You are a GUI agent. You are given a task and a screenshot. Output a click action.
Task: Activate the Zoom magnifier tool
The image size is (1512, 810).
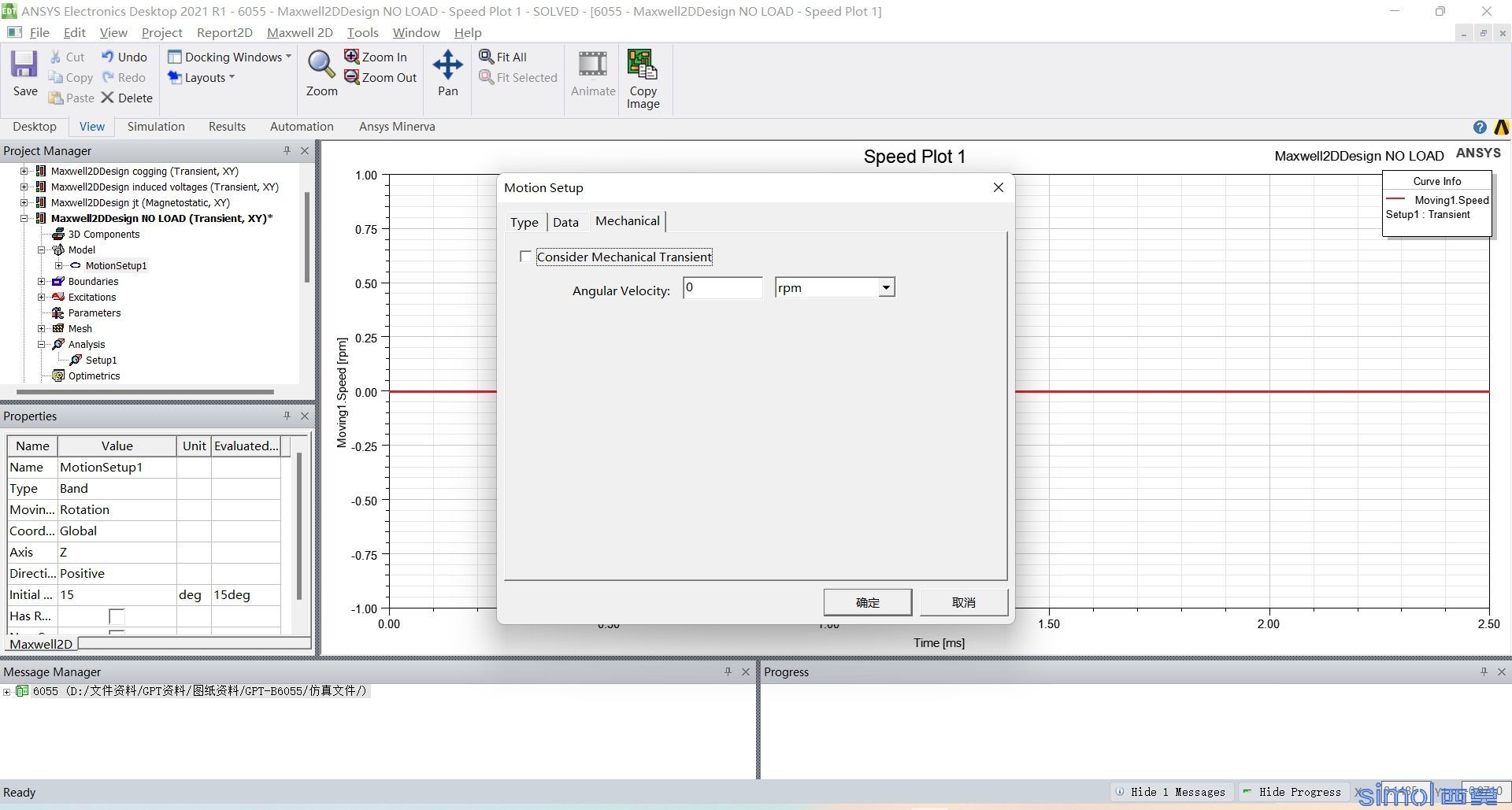click(321, 73)
